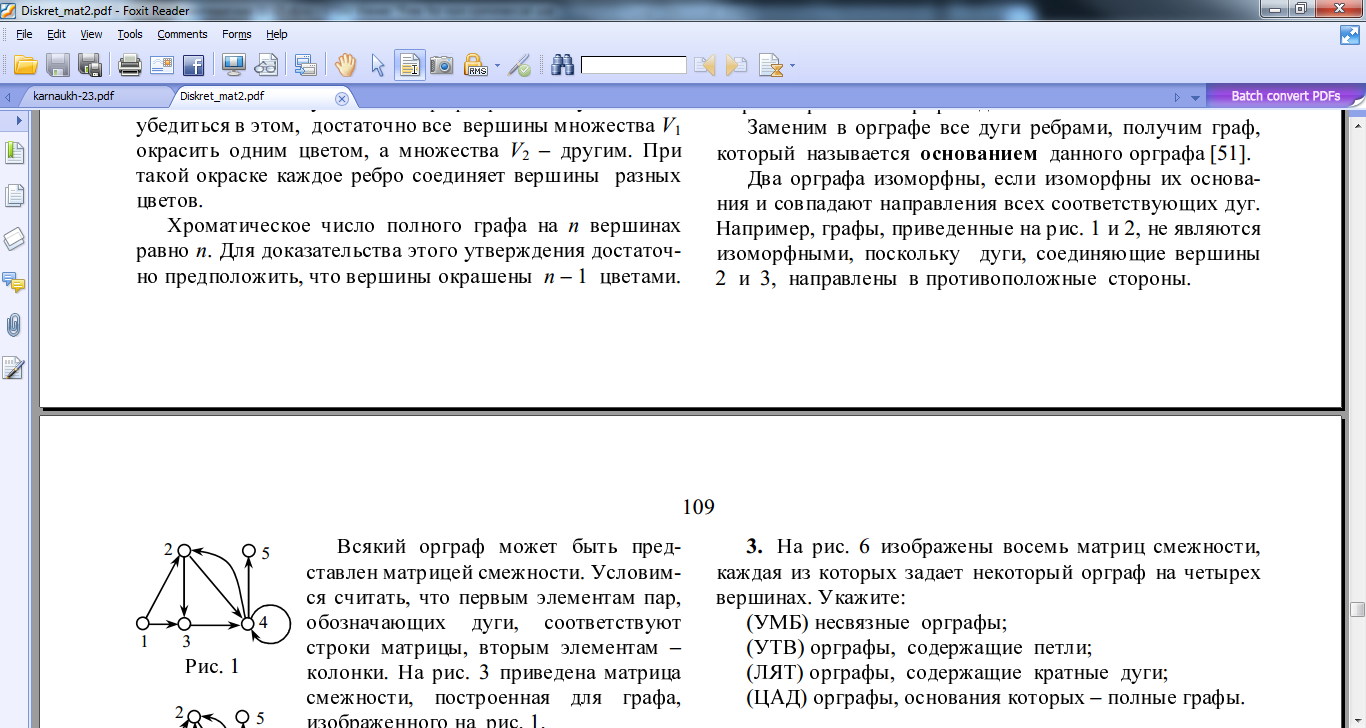
Task: Open the Edit menu
Action: tap(56, 34)
